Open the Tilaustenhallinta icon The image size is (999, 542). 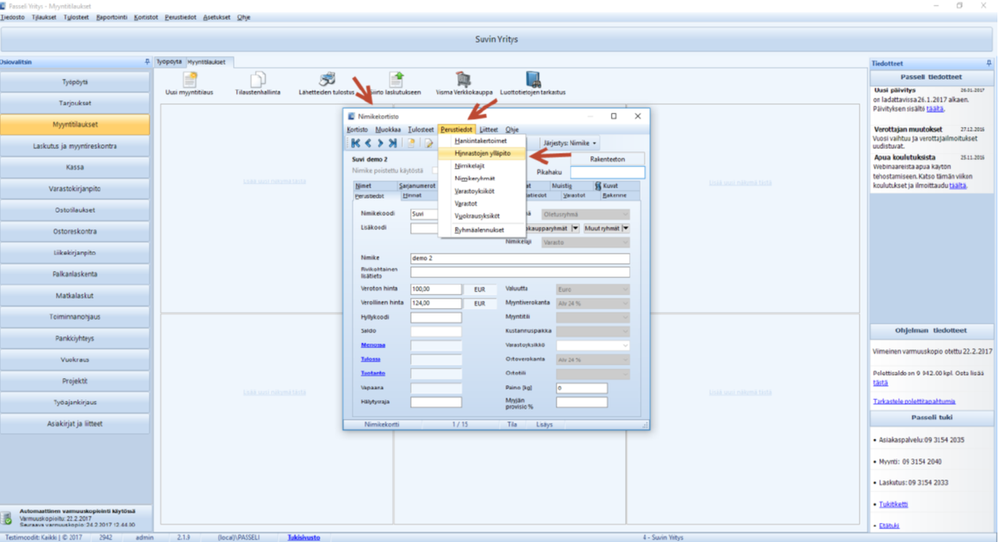258,80
